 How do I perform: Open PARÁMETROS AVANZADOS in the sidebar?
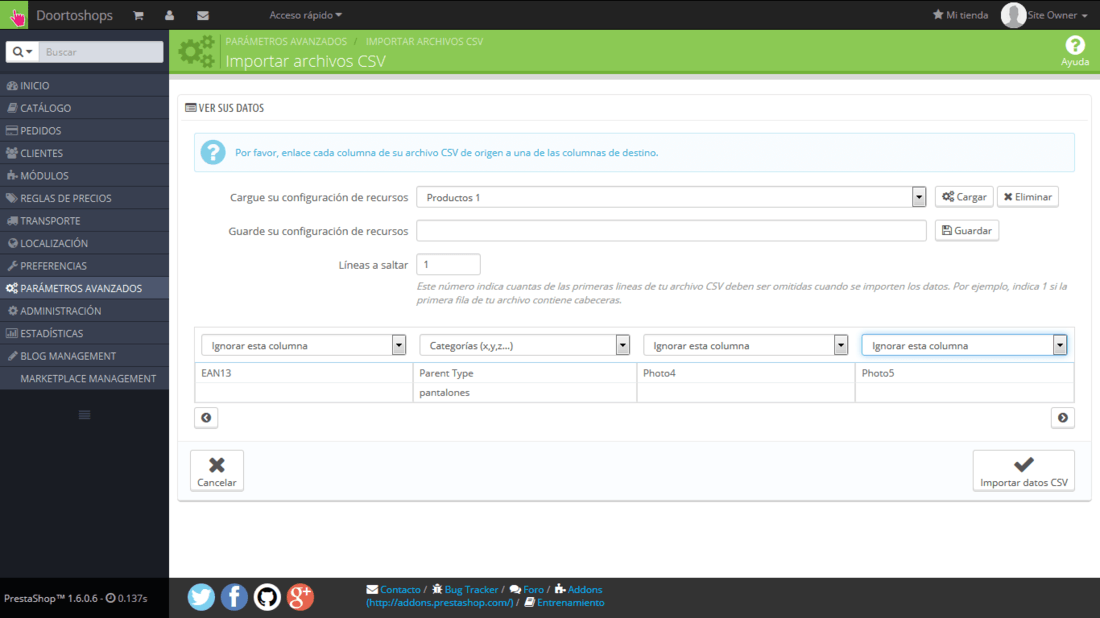pyautogui.click(x=84, y=288)
